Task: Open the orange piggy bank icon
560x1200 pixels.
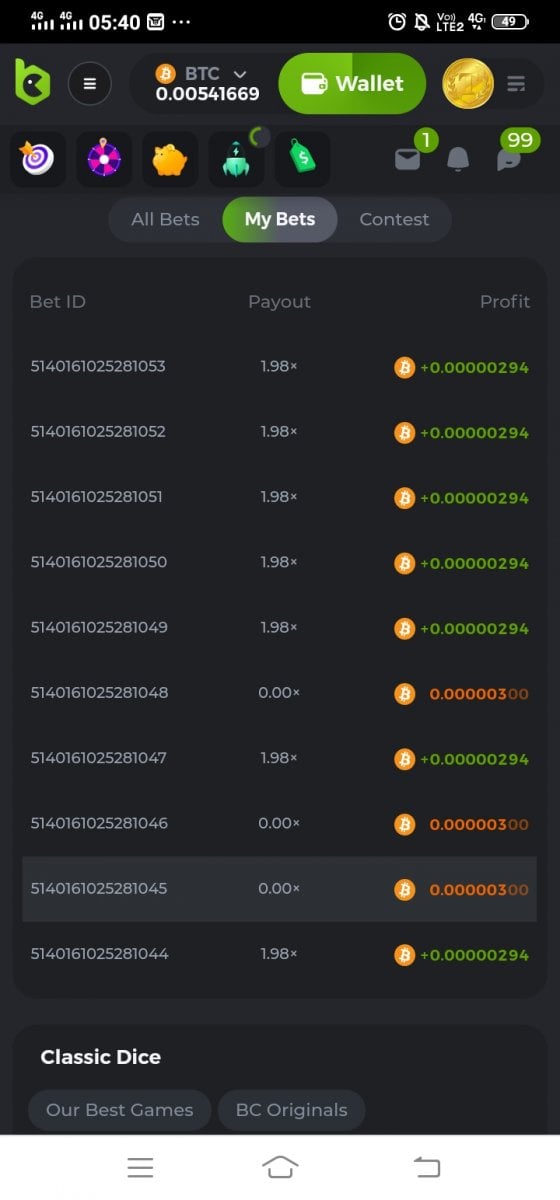Action: click(x=170, y=159)
